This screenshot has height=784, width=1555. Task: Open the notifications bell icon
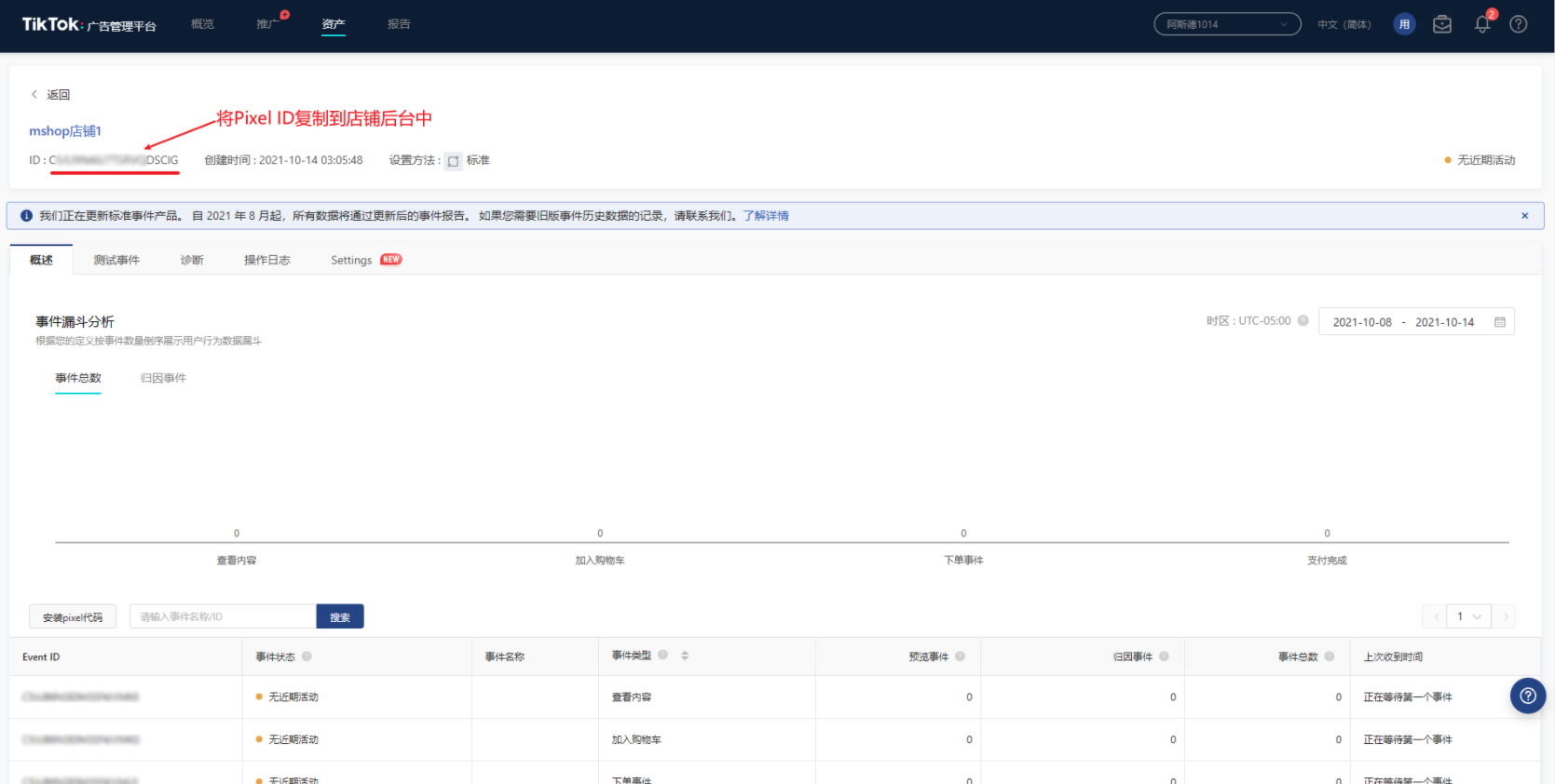point(1481,25)
